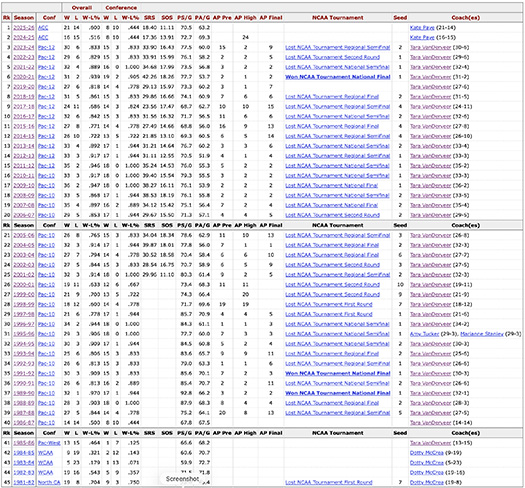The height and width of the screenshot is (488, 525).
Task: Open Lost NCAA Tournament First Round for 1998-99
Action: coord(329,304)
